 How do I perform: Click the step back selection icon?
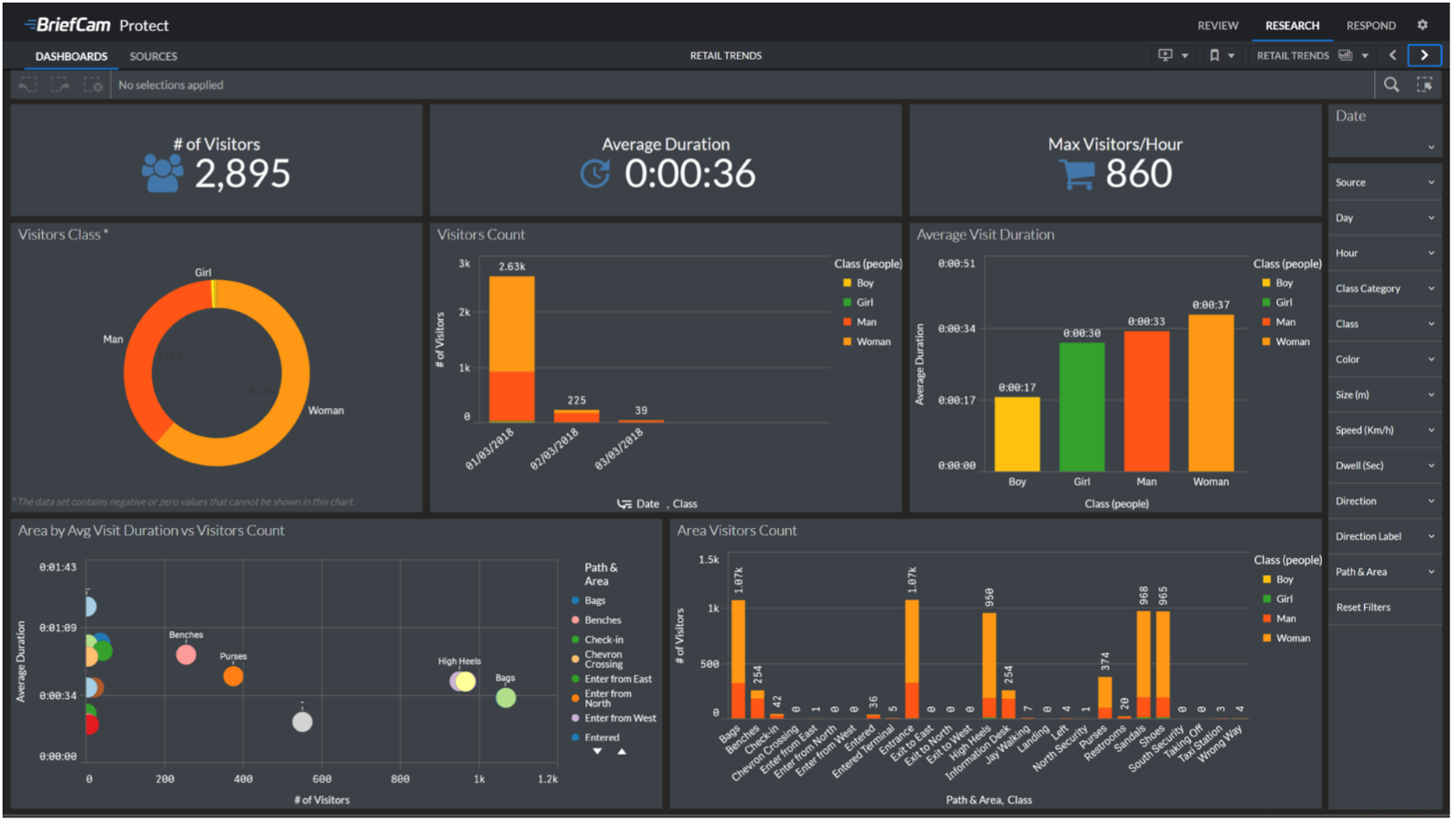coord(28,85)
